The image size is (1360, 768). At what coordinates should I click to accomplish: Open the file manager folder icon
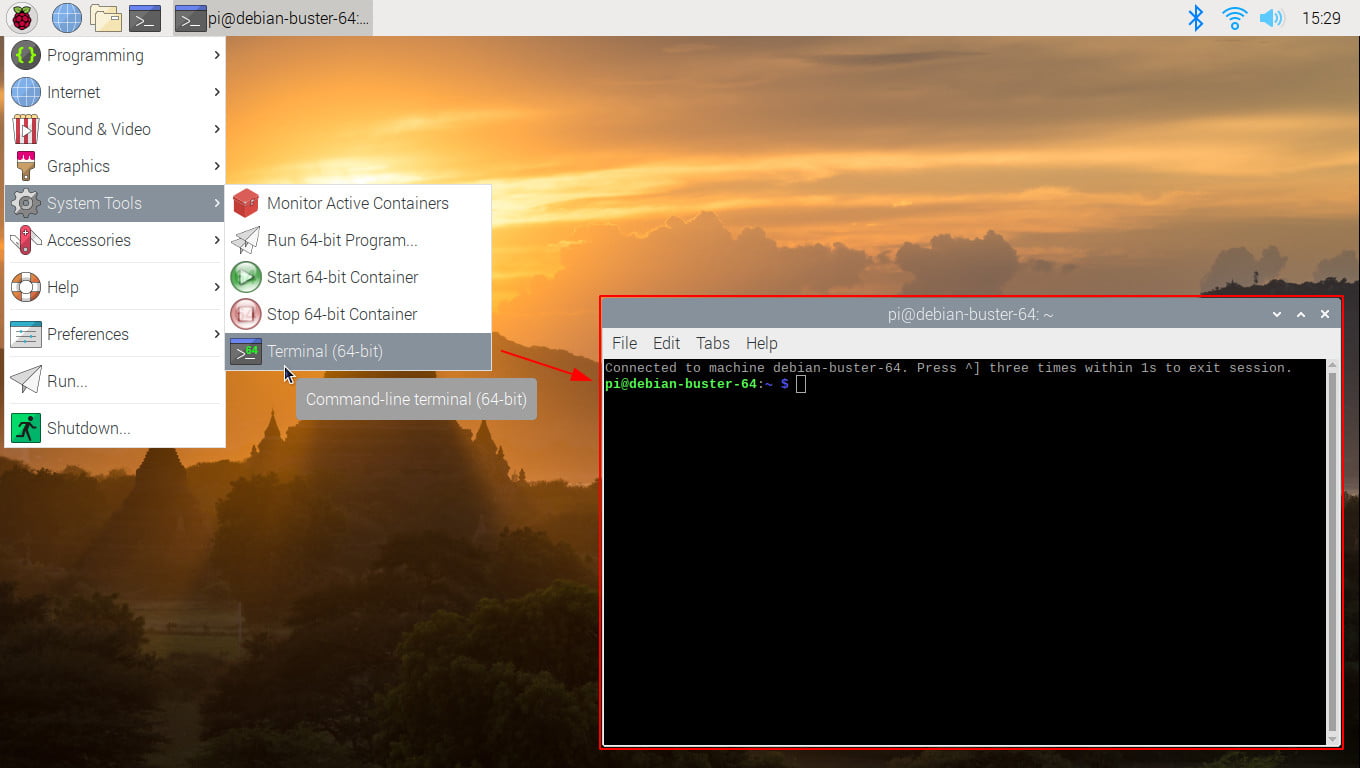pyautogui.click(x=106, y=17)
